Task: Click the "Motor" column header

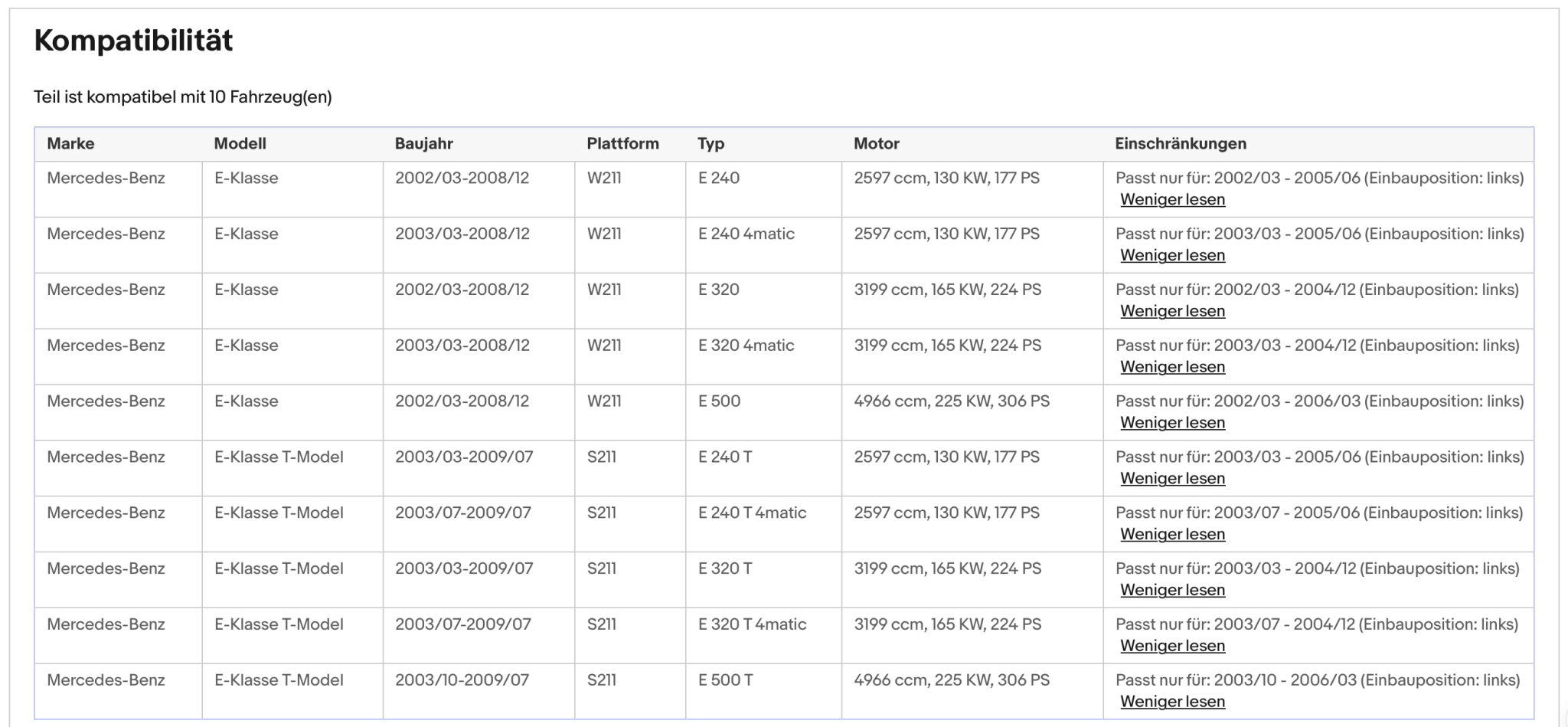Action: (877, 143)
